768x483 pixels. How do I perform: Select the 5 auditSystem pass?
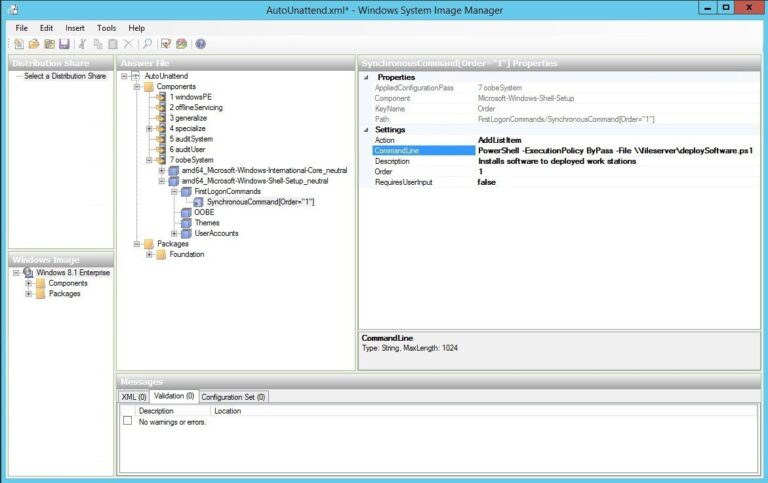pyautogui.click(x=191, y=139)
